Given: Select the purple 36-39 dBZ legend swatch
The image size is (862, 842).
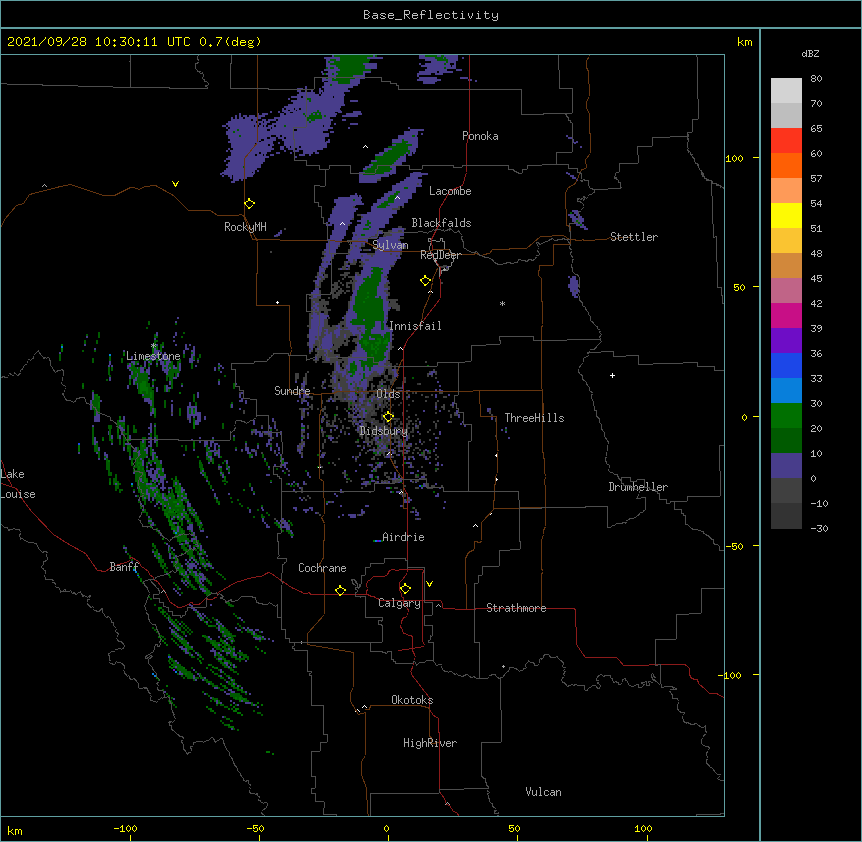Looking at the screenshot, I should [786, 341].
